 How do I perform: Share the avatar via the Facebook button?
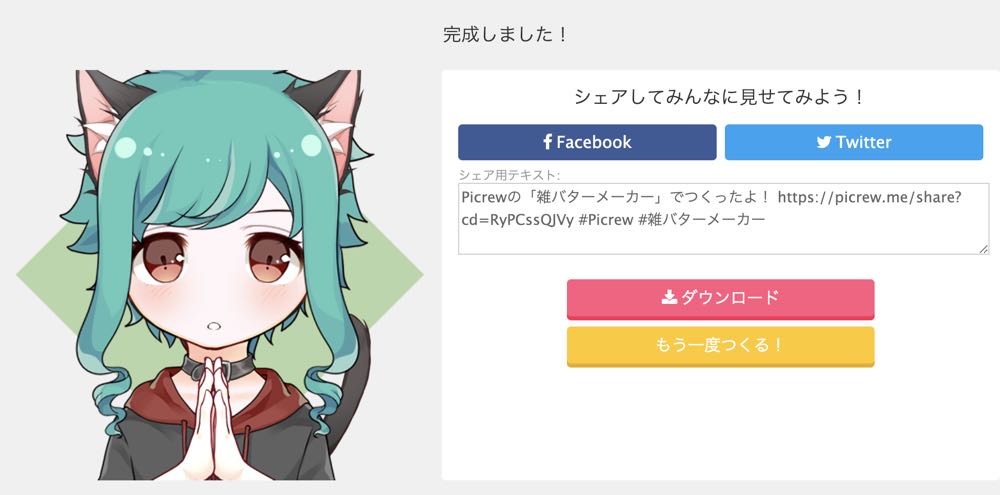(x=587, y=142)
